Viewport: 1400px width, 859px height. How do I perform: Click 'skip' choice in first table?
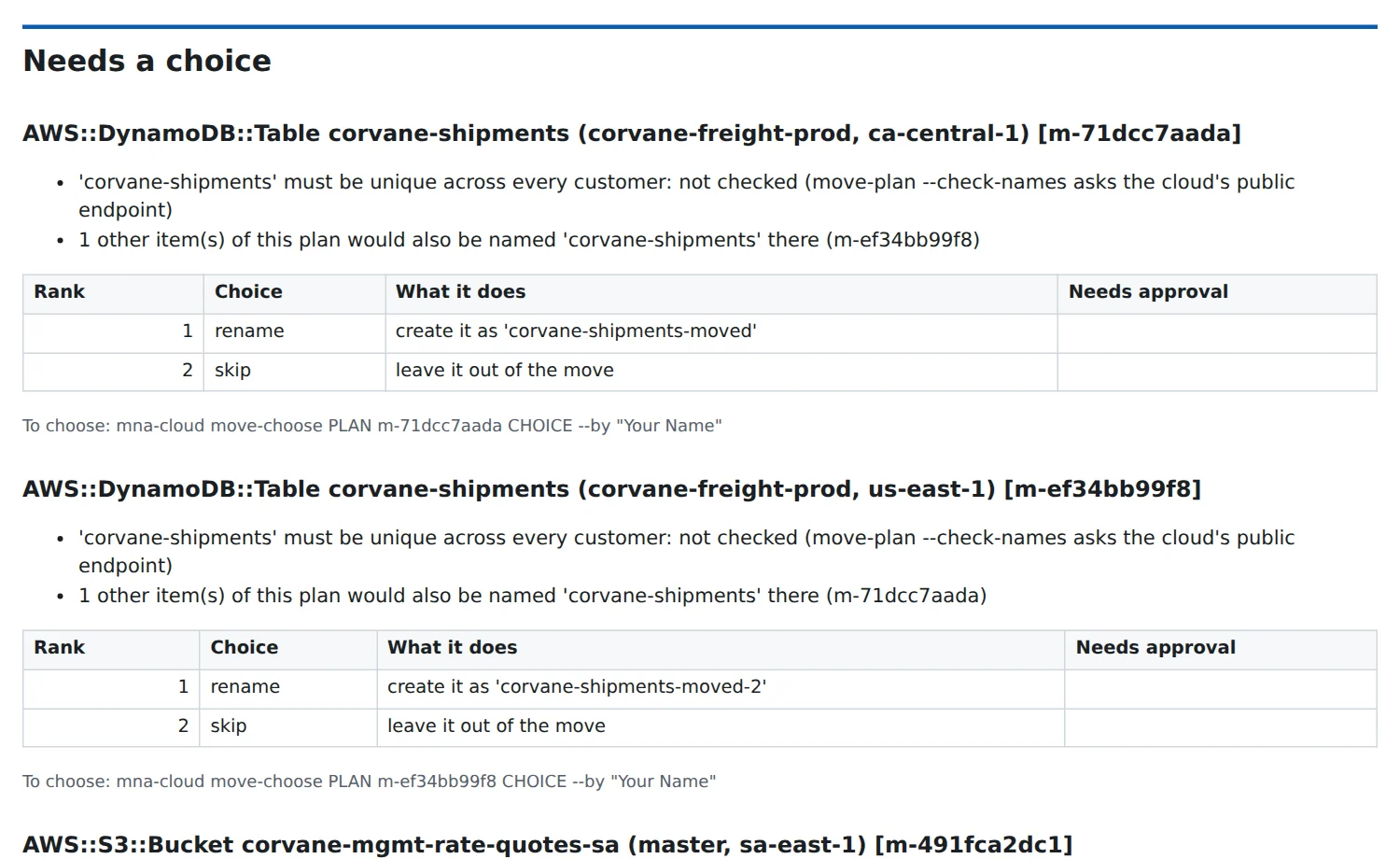232,371
